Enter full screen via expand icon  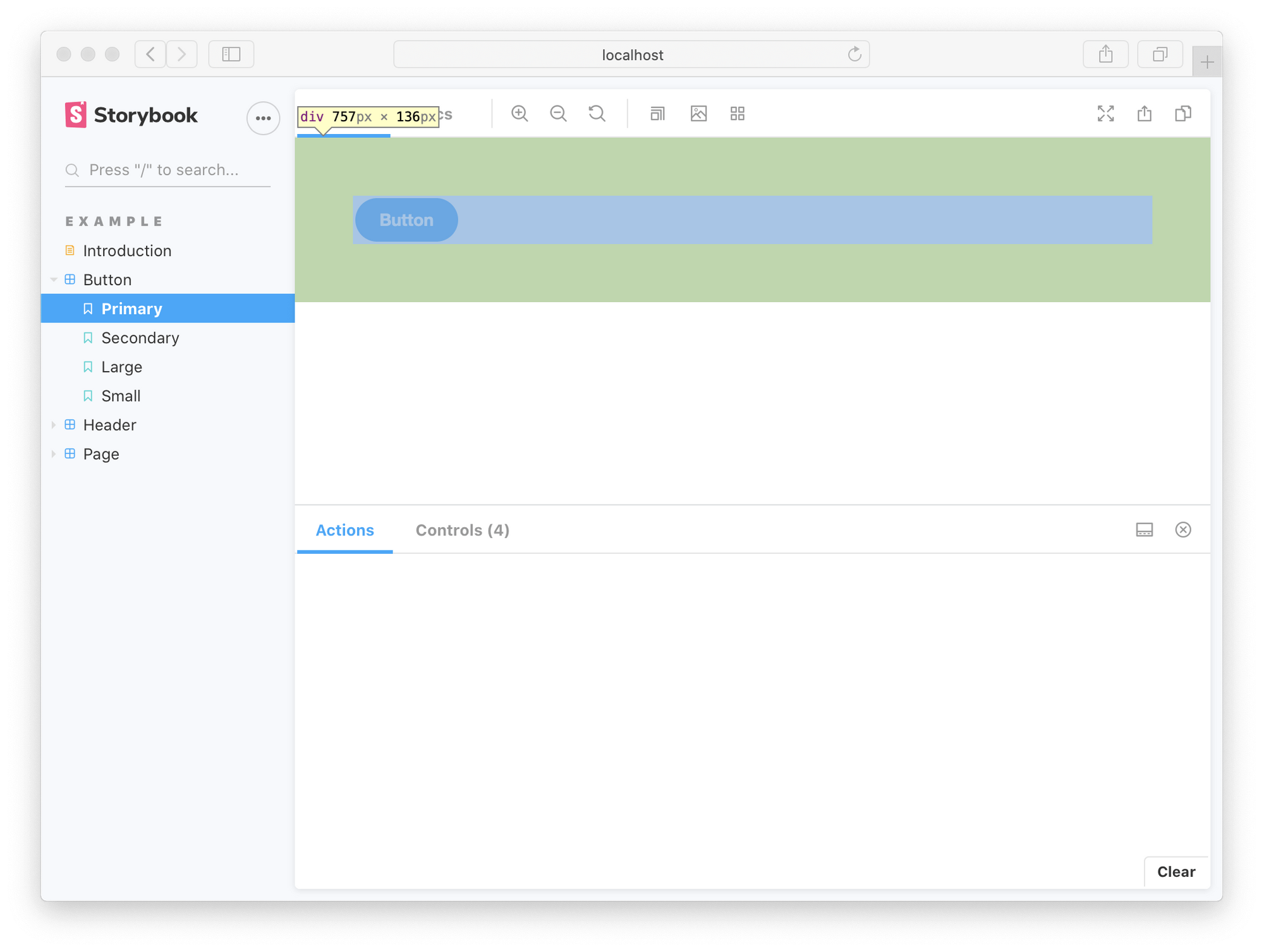[x=1105, y=114]
